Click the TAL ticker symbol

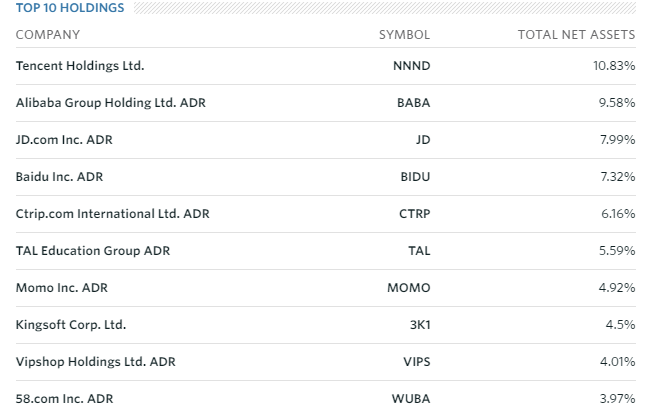click(x=419, y=251)
